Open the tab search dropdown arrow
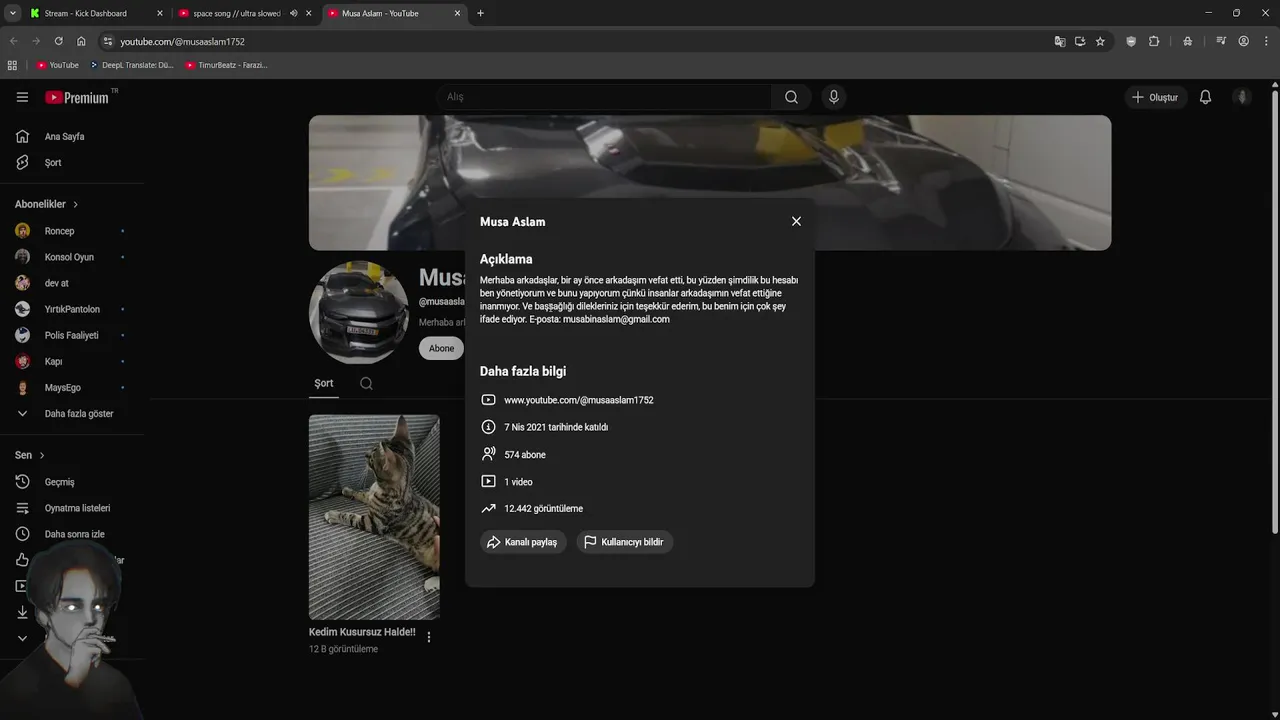This screenshot has height=720, width=1280. pos(12,13)
